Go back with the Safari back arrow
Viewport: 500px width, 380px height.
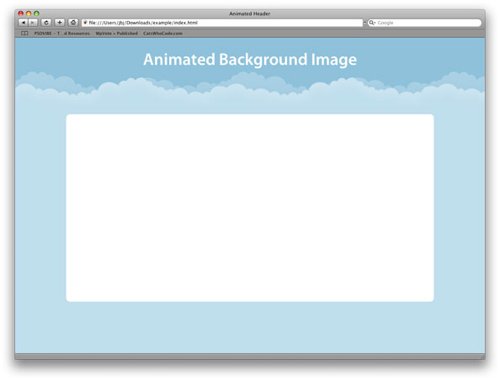23,23
